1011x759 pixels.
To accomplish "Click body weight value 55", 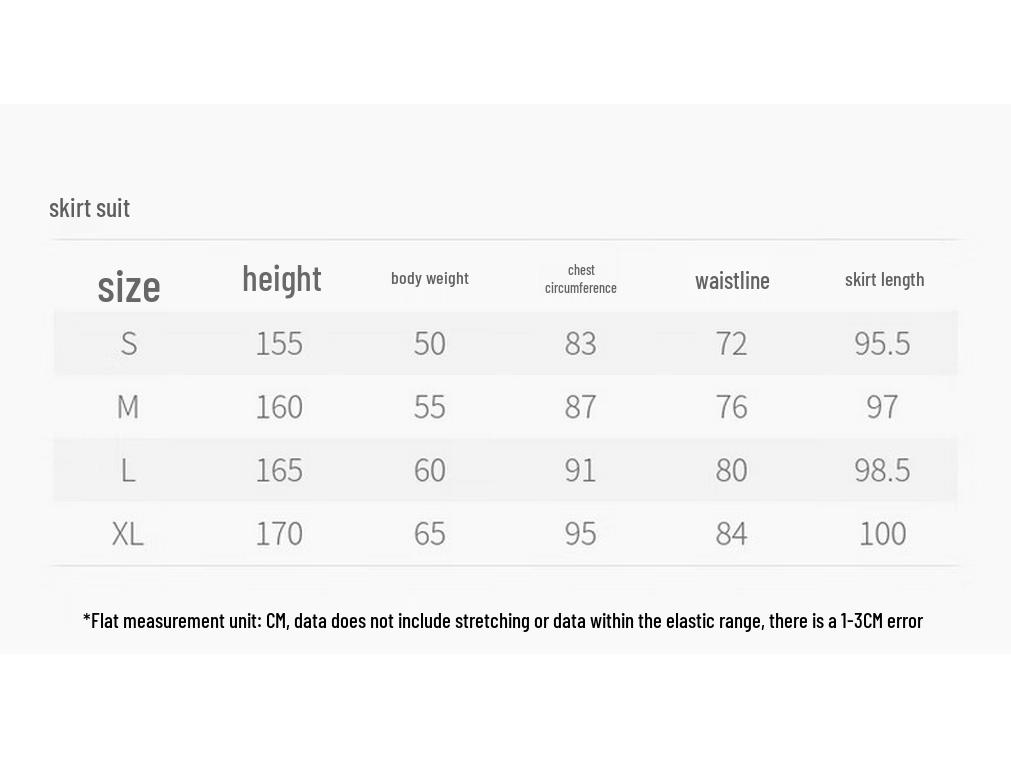I will tap(429, 407).
